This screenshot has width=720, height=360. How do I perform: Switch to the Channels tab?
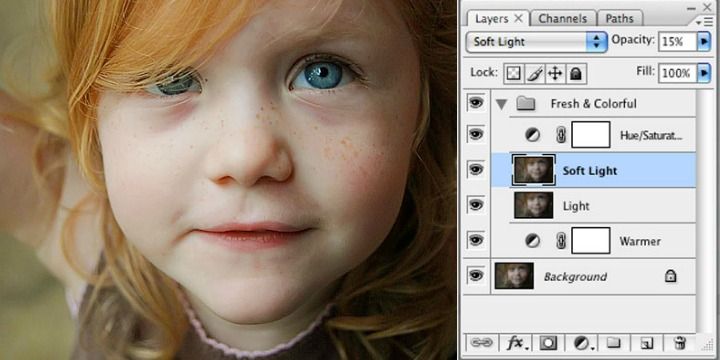coord(562,19)
